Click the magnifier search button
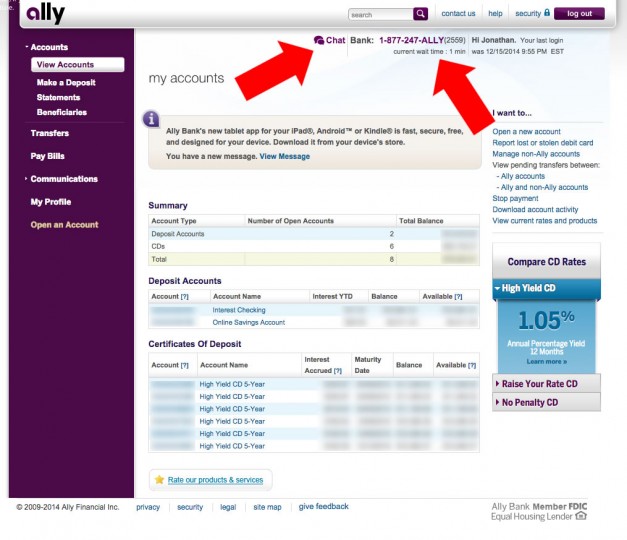This screenshot has height=540, width=627. pos(420,14)
